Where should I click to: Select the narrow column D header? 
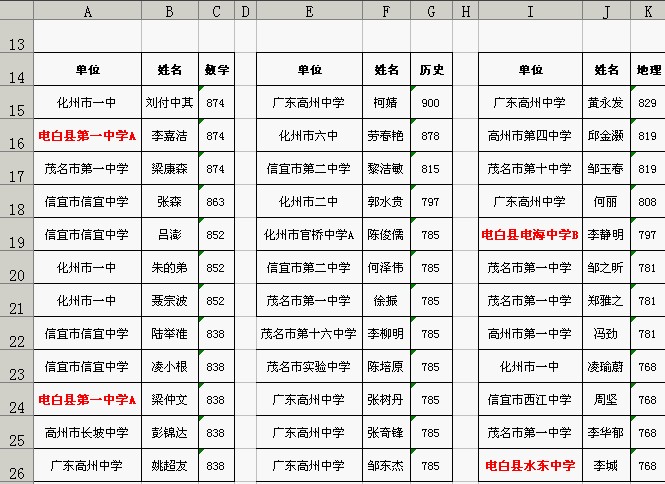pos(246,10)
